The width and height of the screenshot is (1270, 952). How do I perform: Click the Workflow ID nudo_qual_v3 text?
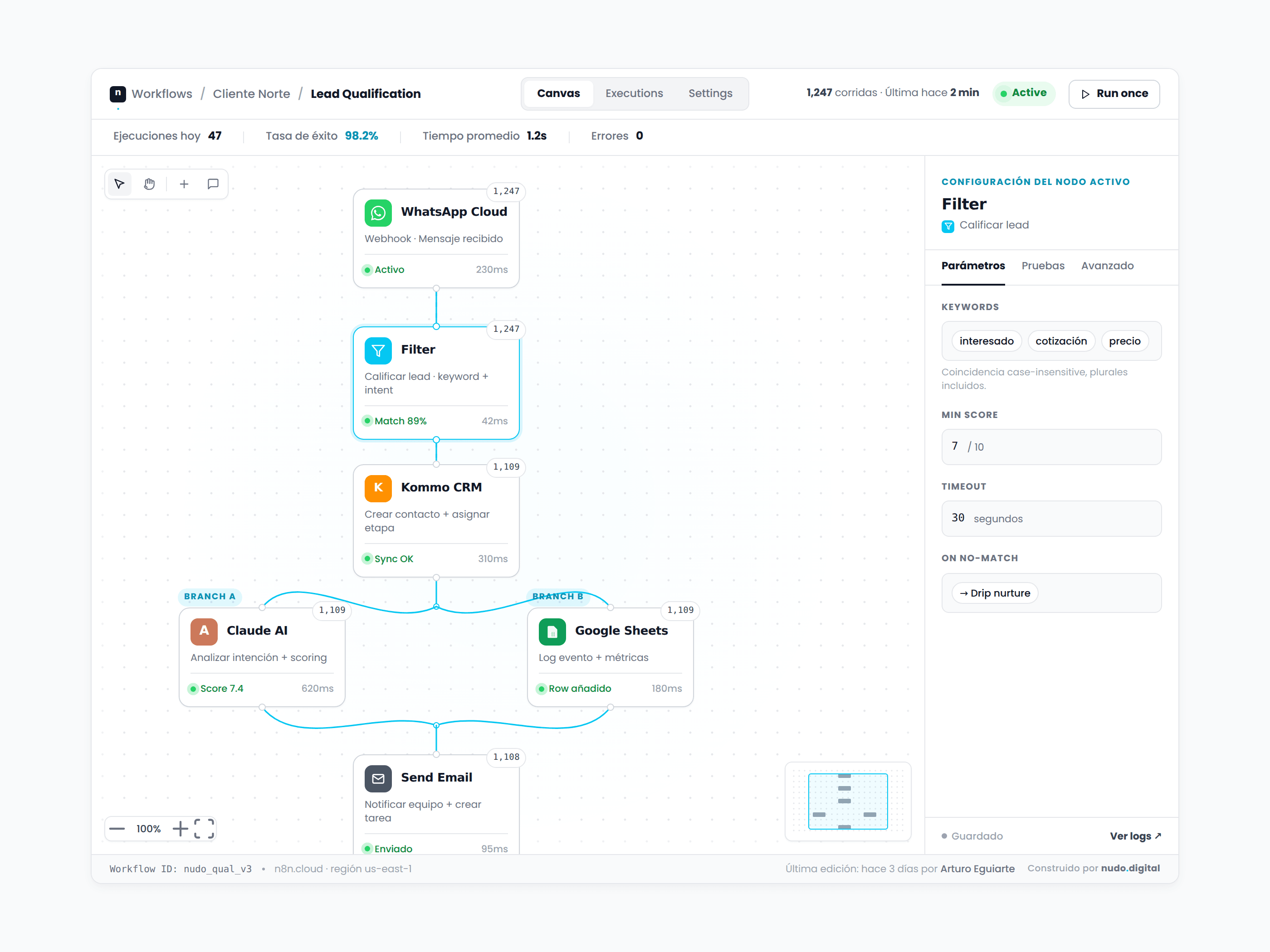180,869
